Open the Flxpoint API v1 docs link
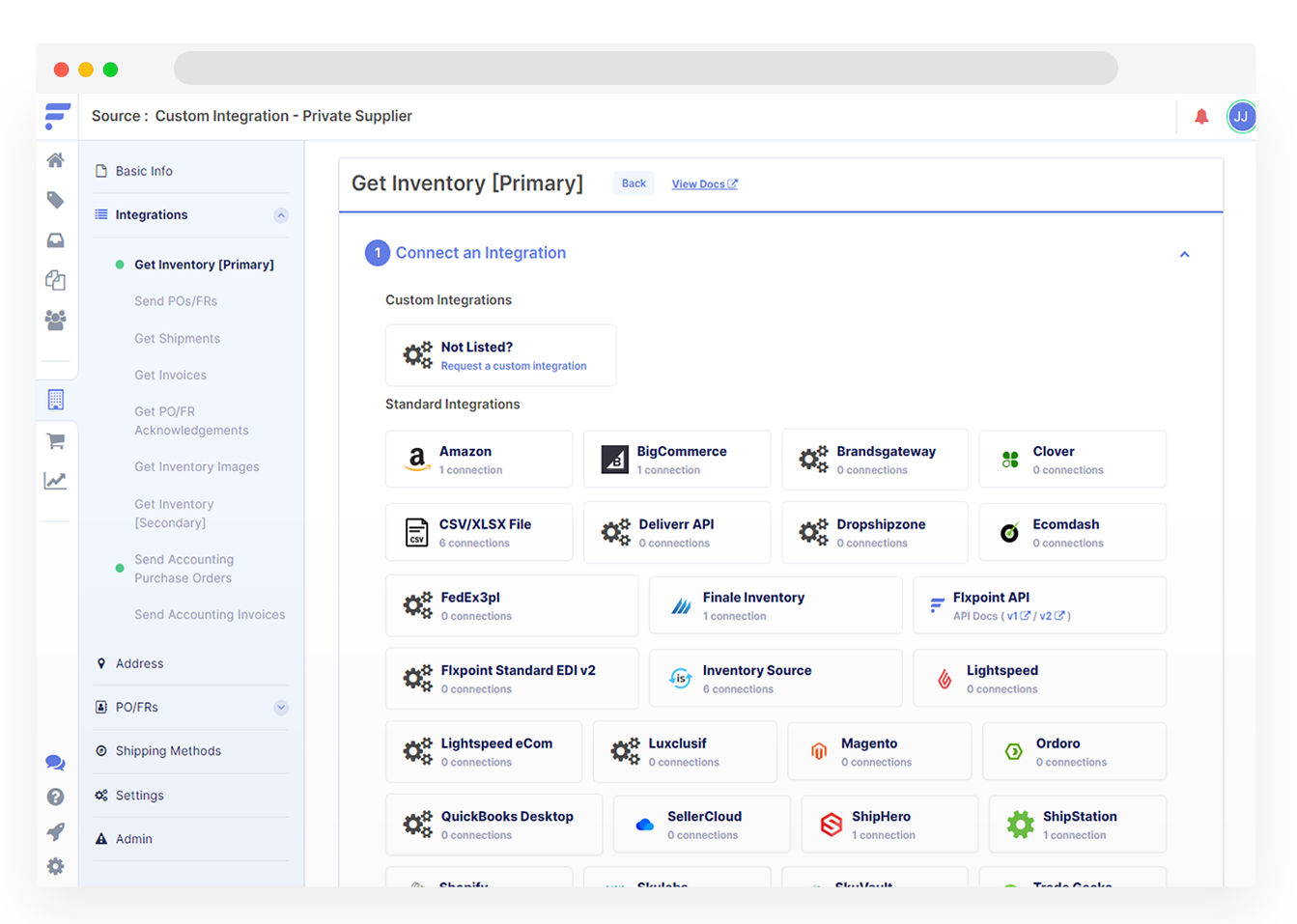This screenshot has width=1297, height=924. (1018, 616)
